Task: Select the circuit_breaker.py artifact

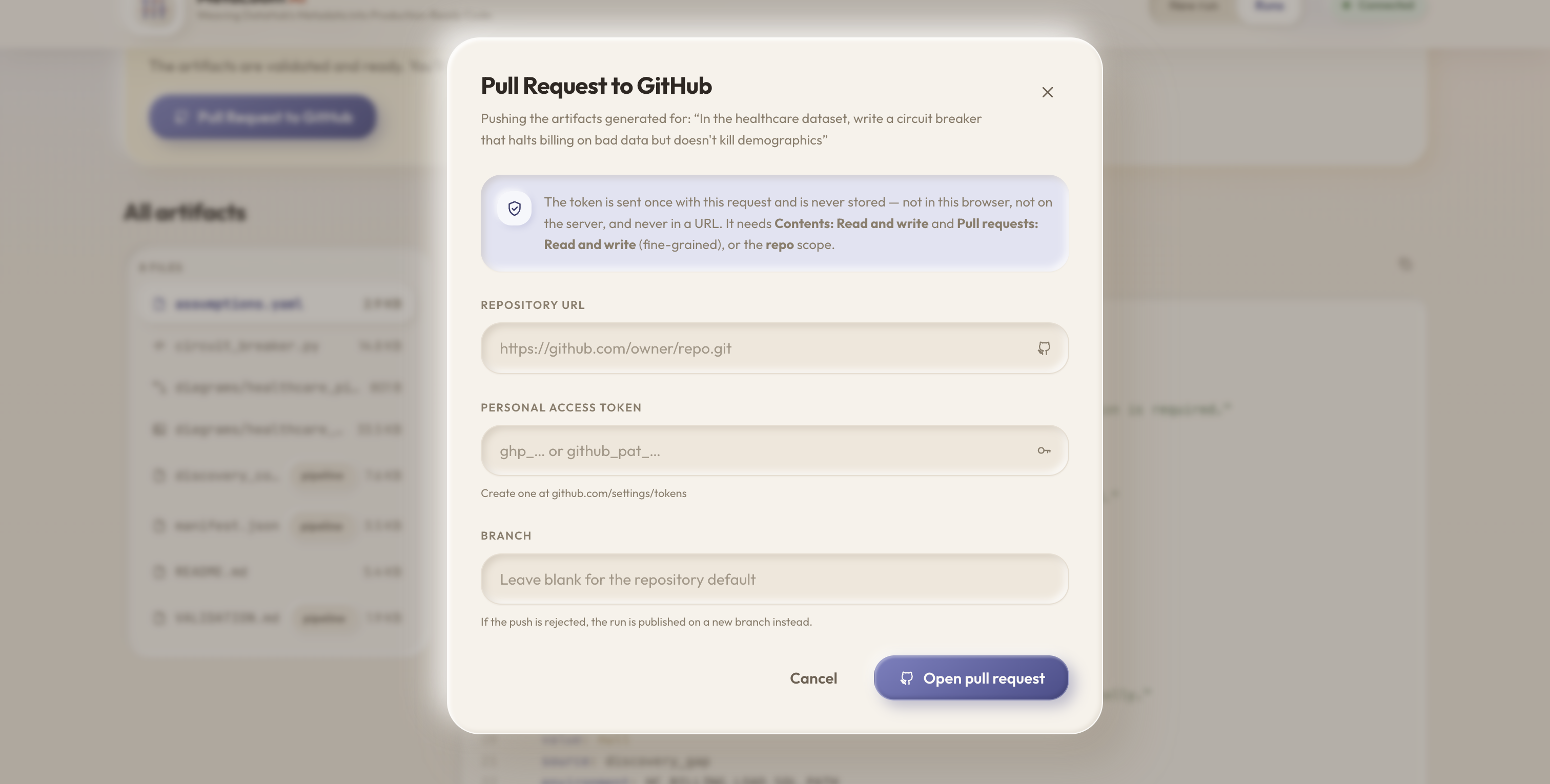Action: click(277, 345)
